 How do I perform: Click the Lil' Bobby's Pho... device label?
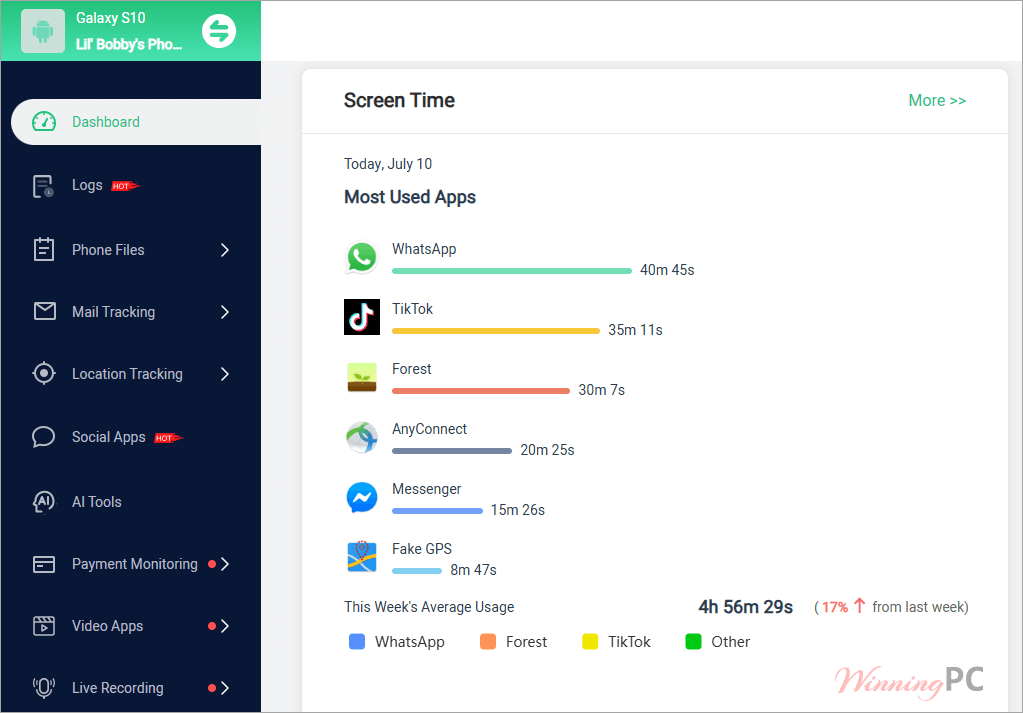(129, 44)
